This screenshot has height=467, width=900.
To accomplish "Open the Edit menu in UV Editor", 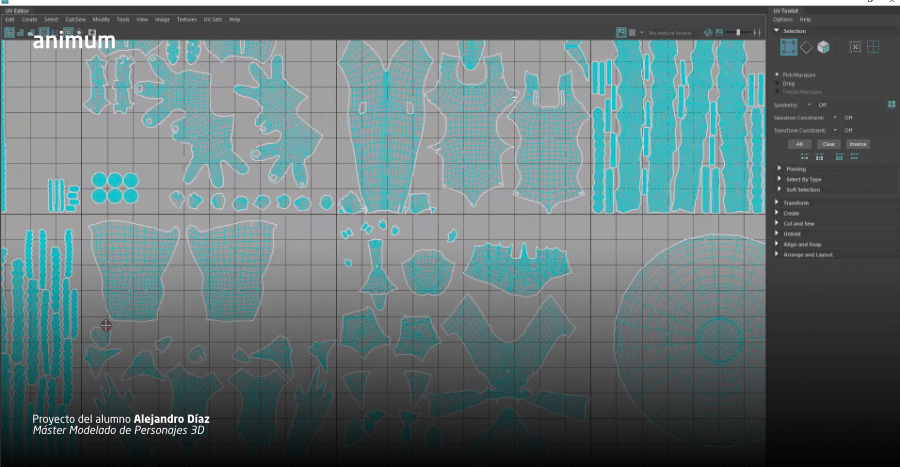I will click(x=10, y=20).
